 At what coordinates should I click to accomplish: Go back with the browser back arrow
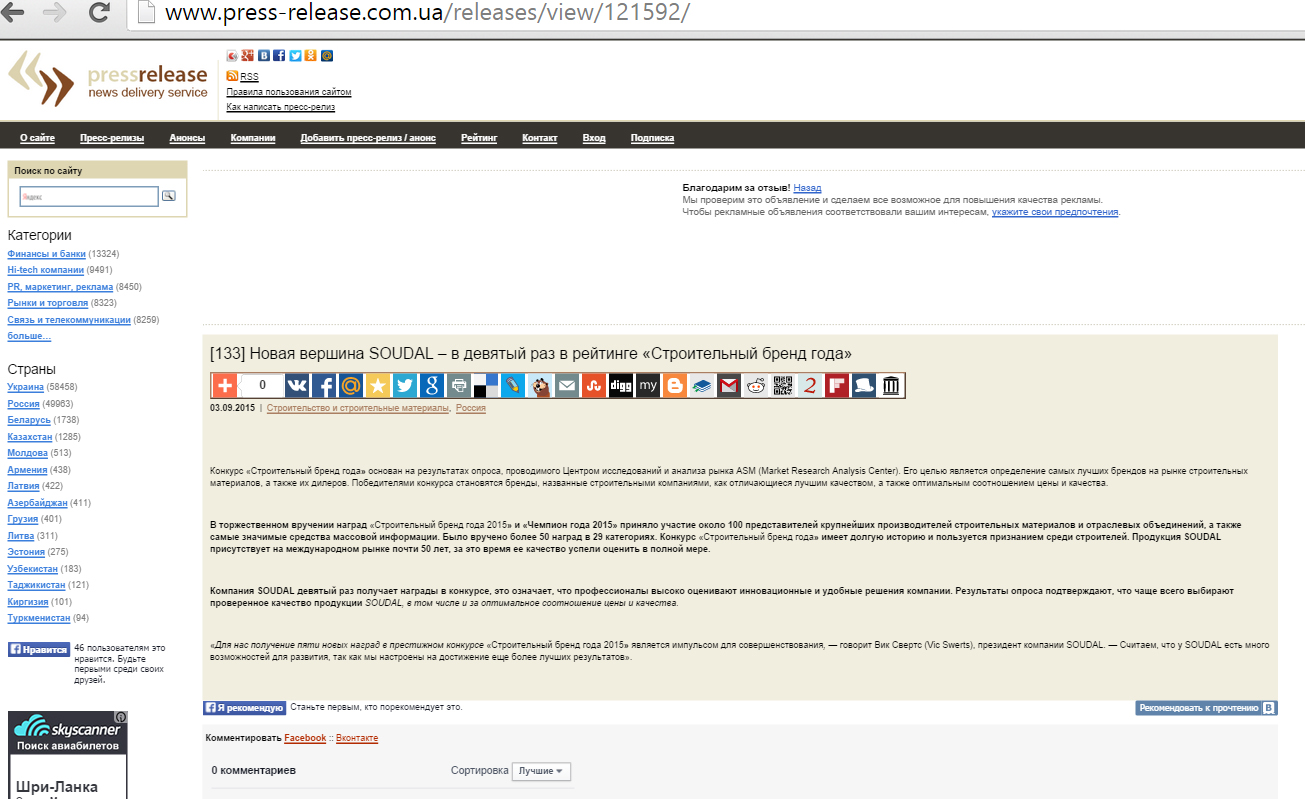tap(14, 13)
